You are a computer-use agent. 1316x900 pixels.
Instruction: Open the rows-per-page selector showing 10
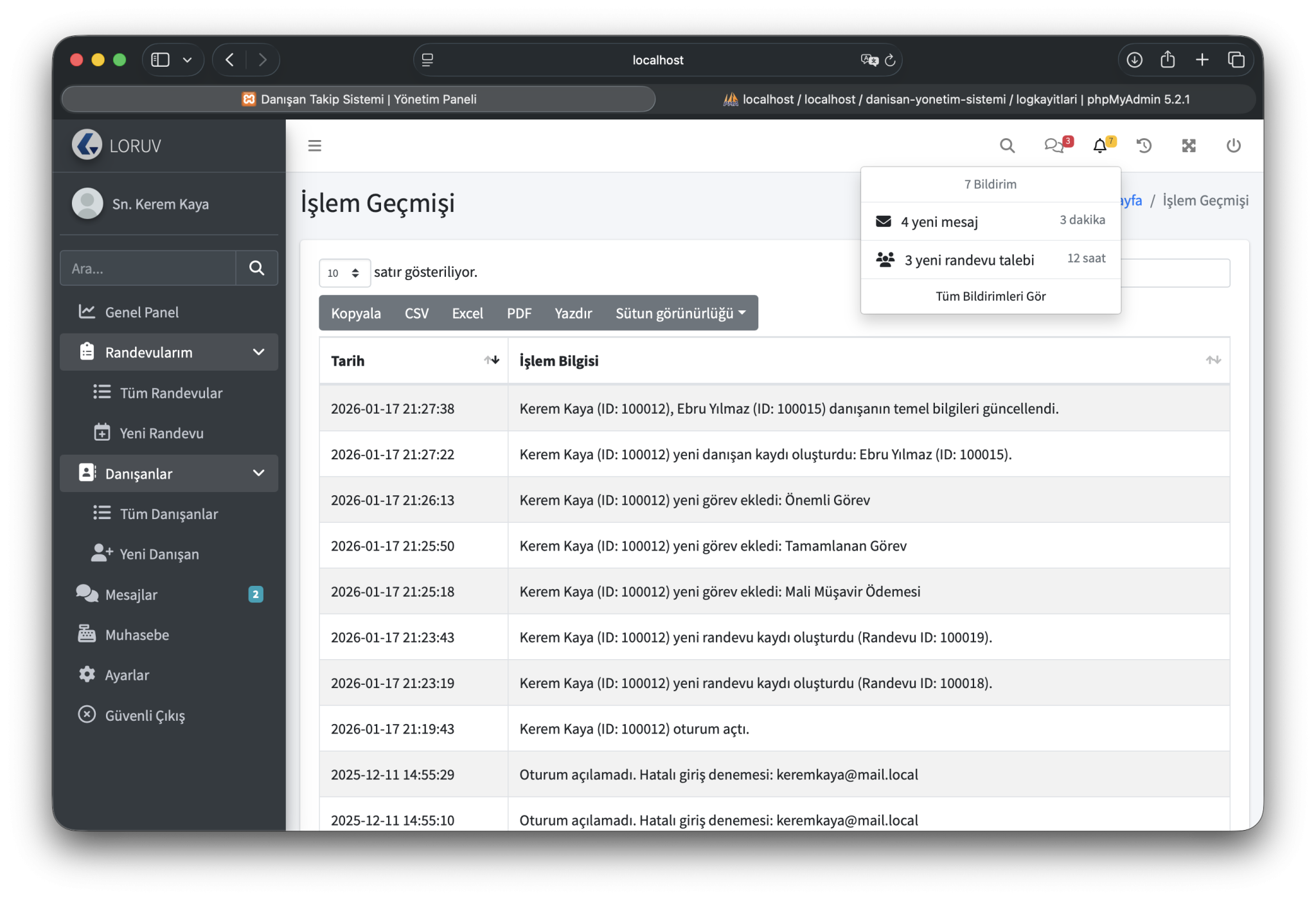344,273
